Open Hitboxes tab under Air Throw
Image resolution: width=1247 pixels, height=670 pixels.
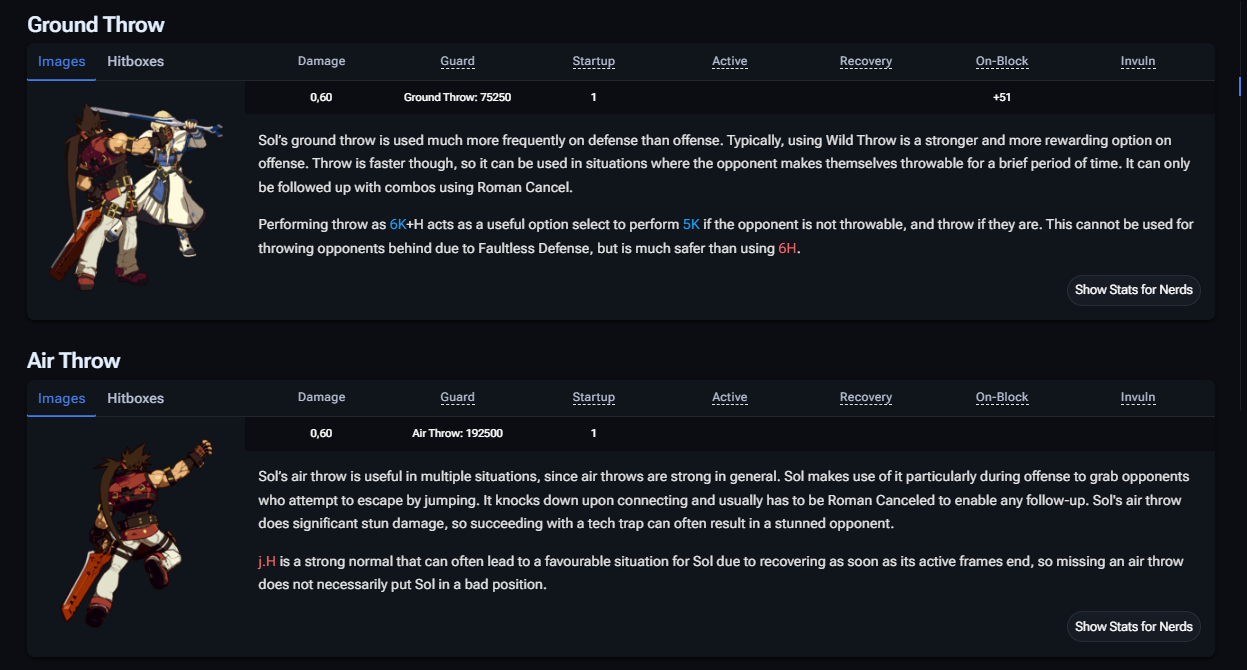click(x=135, y=398)
